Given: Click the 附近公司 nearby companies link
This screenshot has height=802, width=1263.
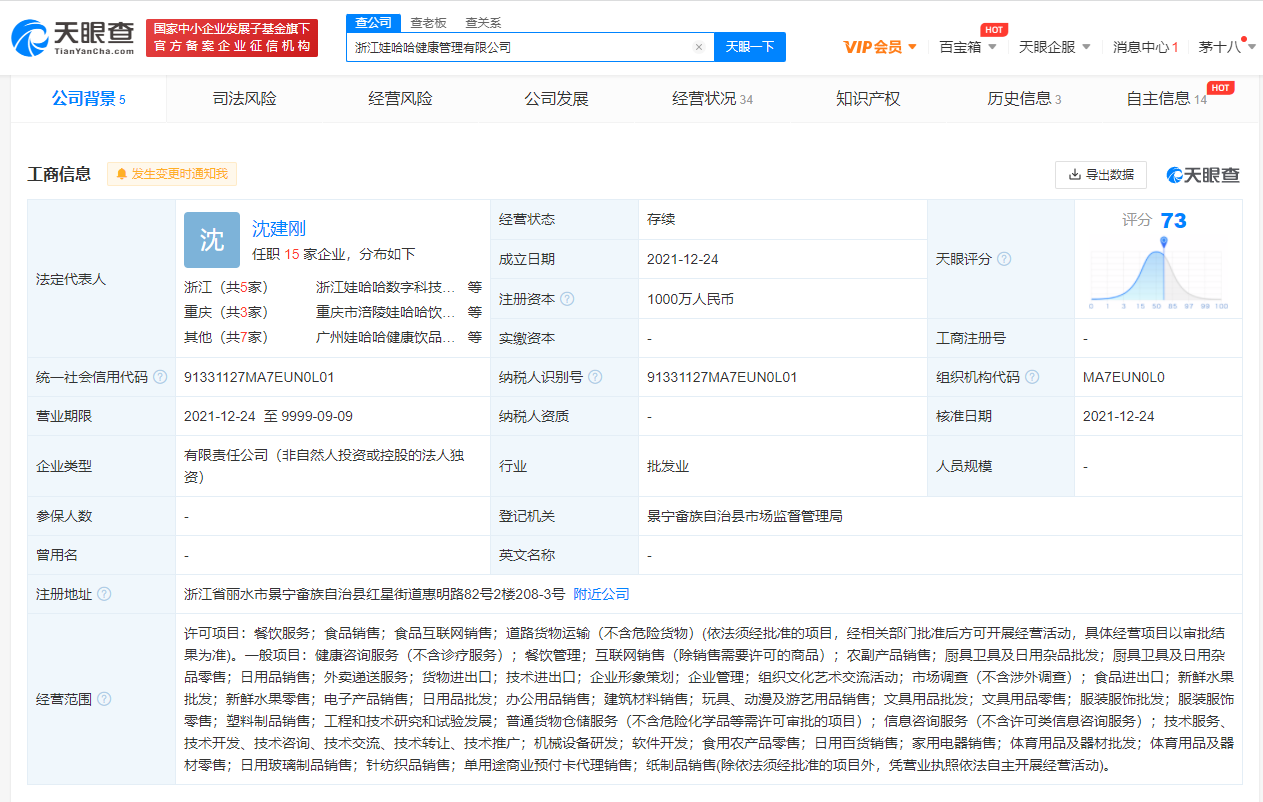Looking at the screenshot, I should click(601, 594).
